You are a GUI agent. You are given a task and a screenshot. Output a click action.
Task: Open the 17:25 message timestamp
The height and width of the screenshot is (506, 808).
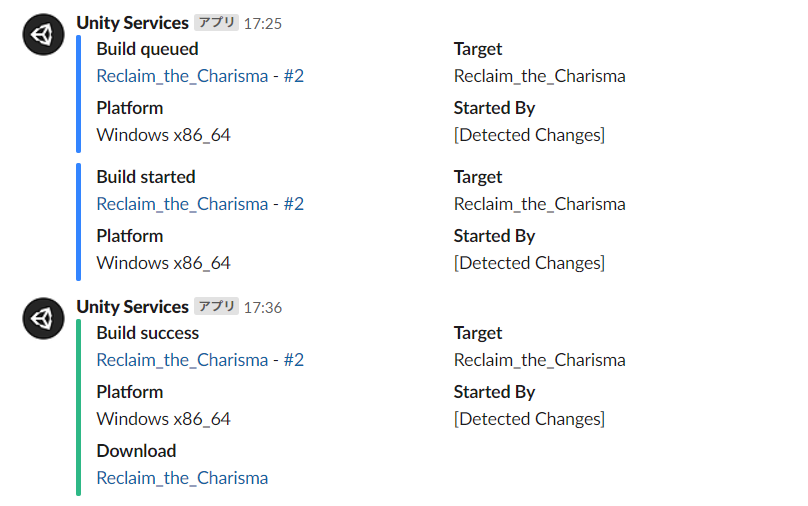click(263, 23)
